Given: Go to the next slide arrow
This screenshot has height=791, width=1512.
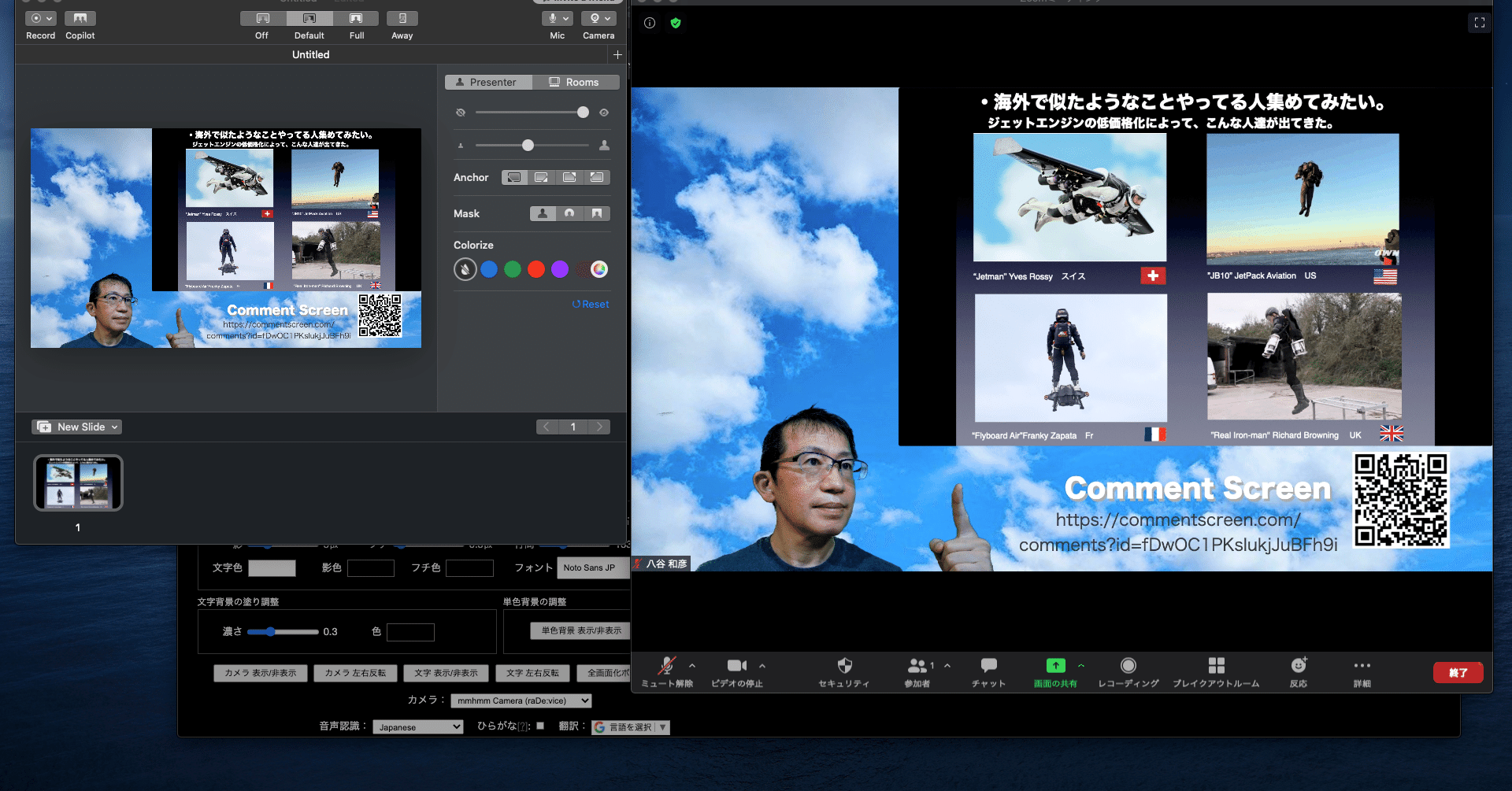Looking at the screenshot, I should pos(599,427).
